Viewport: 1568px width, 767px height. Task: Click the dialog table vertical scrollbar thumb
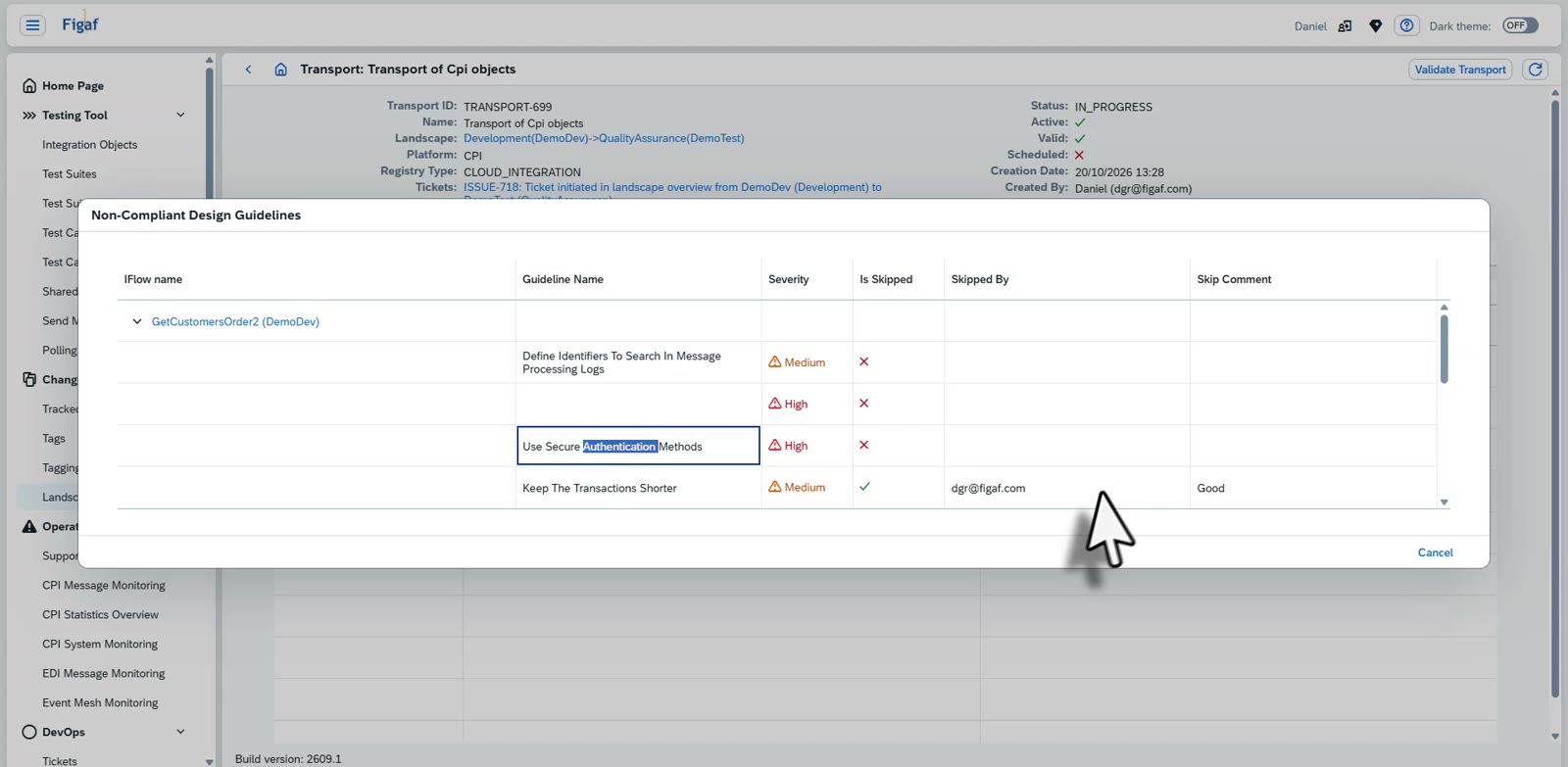[1444, 349]
